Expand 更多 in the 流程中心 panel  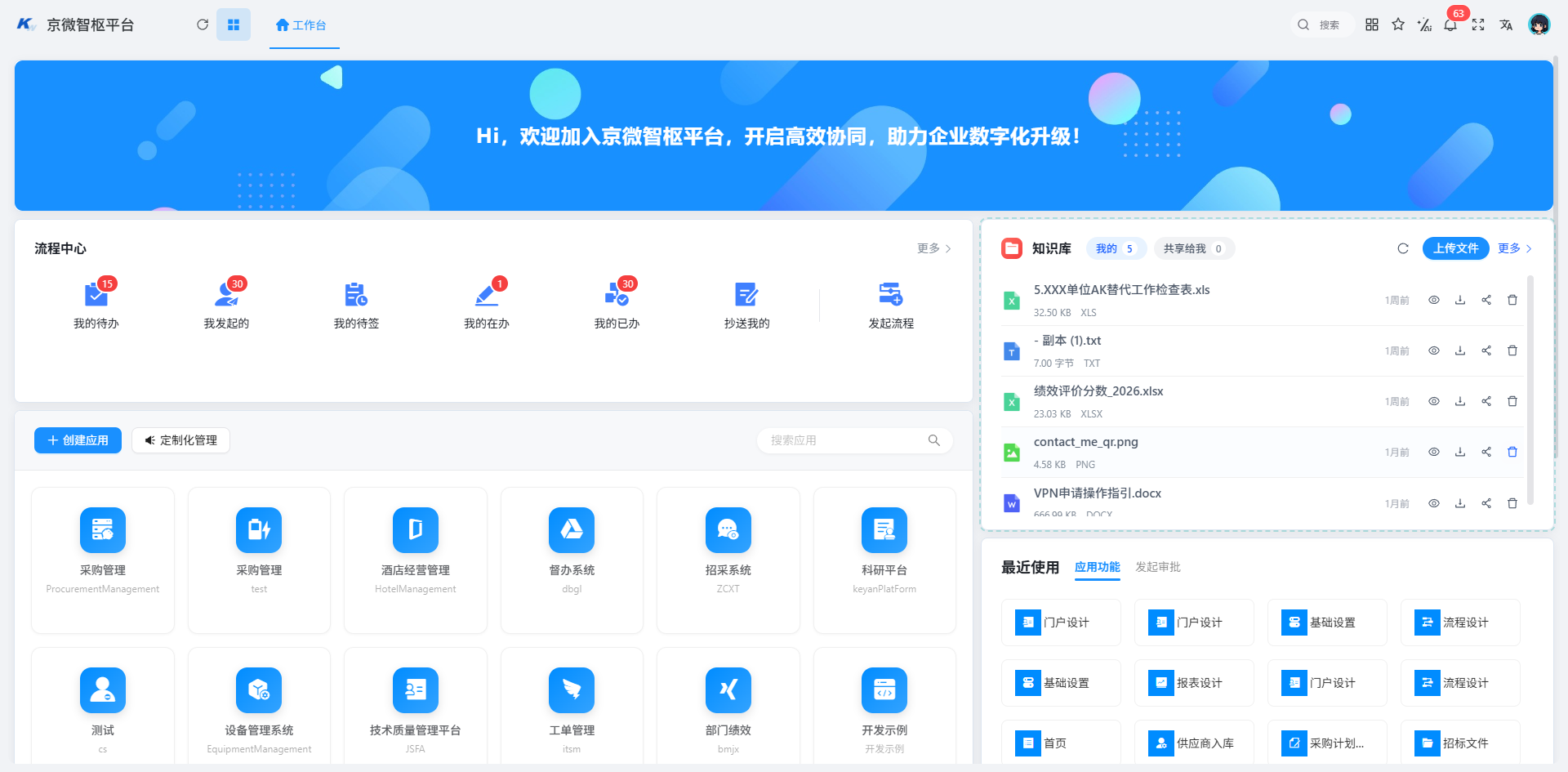[933, 248]
